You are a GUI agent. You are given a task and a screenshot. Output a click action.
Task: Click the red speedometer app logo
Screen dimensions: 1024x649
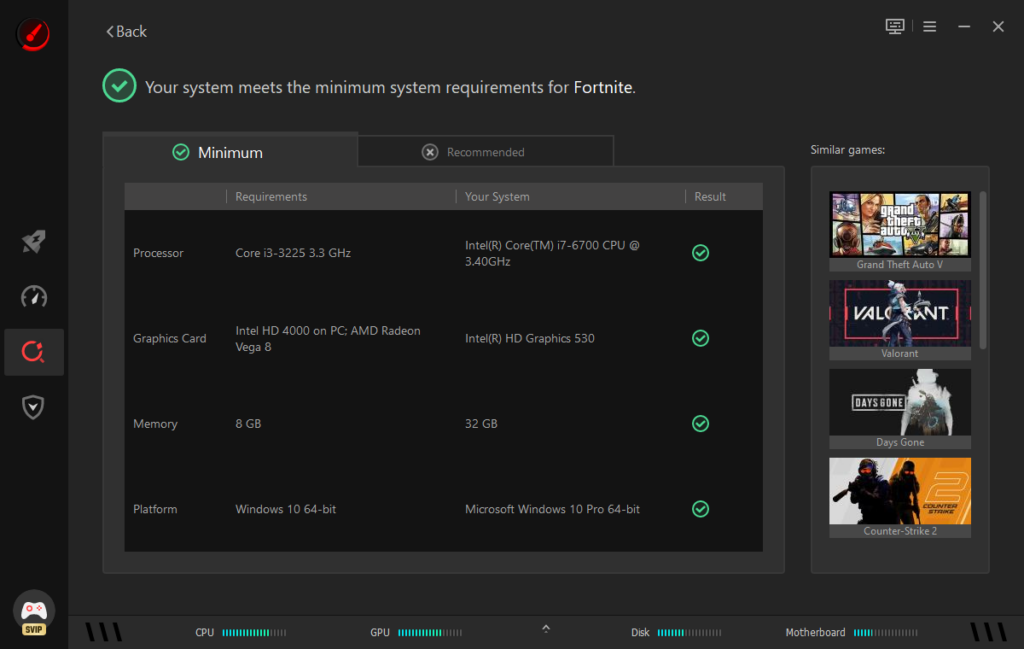[33, 33]
